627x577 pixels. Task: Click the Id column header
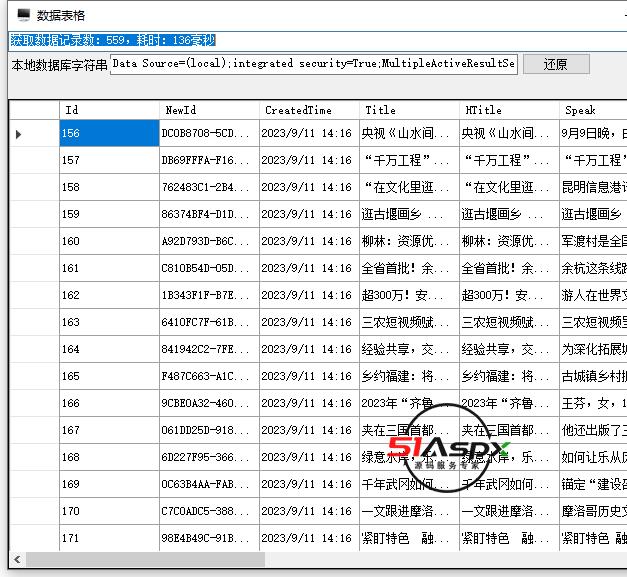point(109,110)
